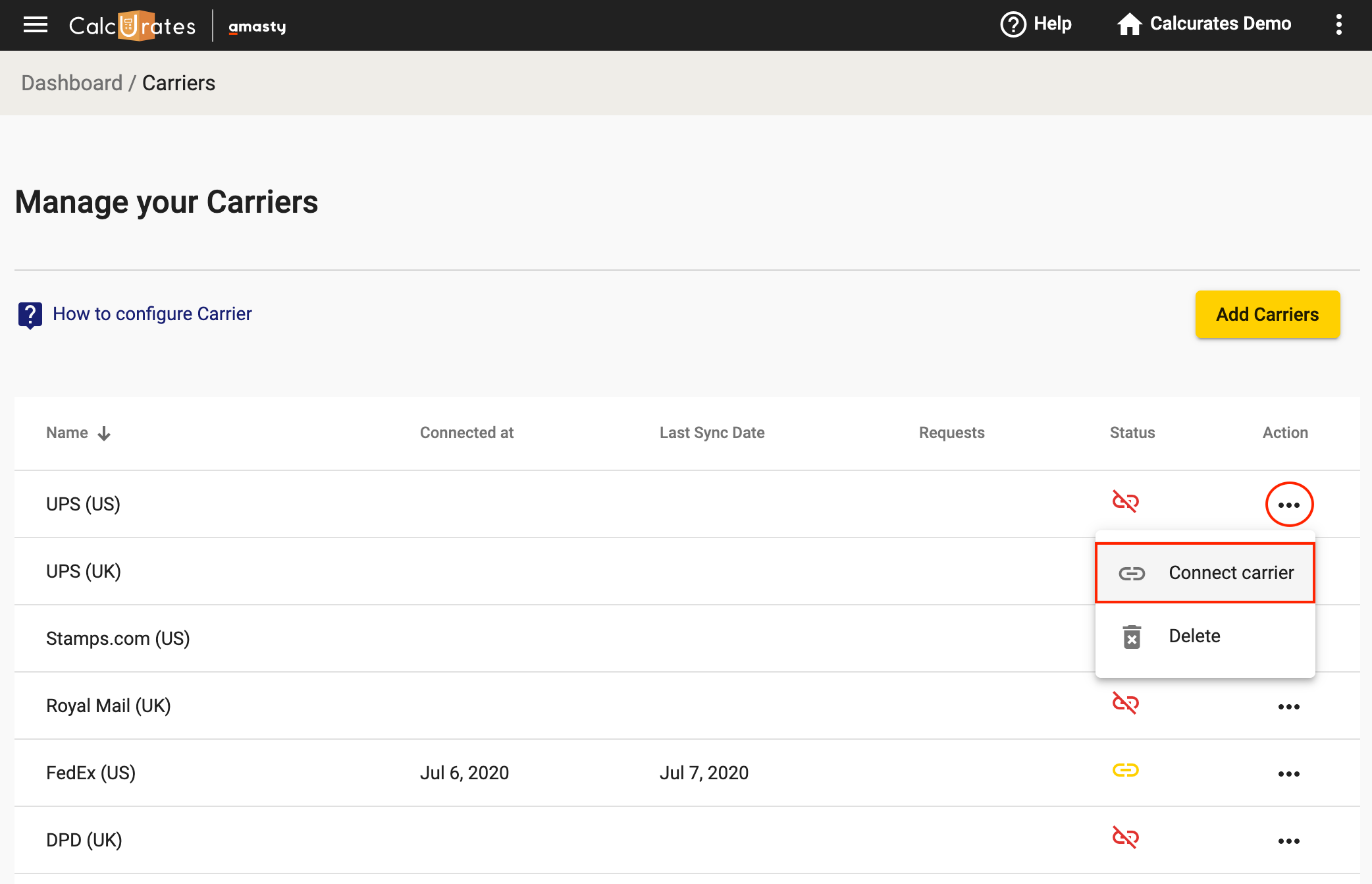Click FedEx last sync date Jul 7, 2020

point(704,773)
